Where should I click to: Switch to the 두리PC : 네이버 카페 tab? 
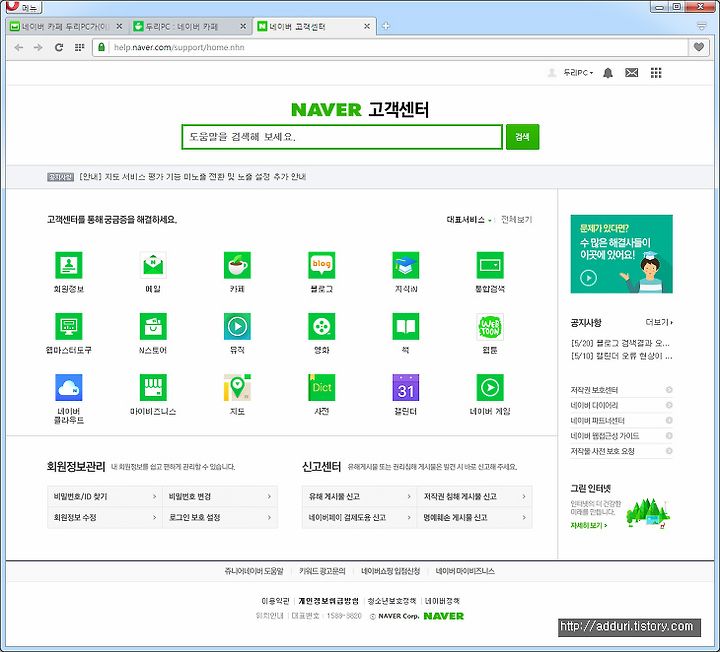(189, 27)
